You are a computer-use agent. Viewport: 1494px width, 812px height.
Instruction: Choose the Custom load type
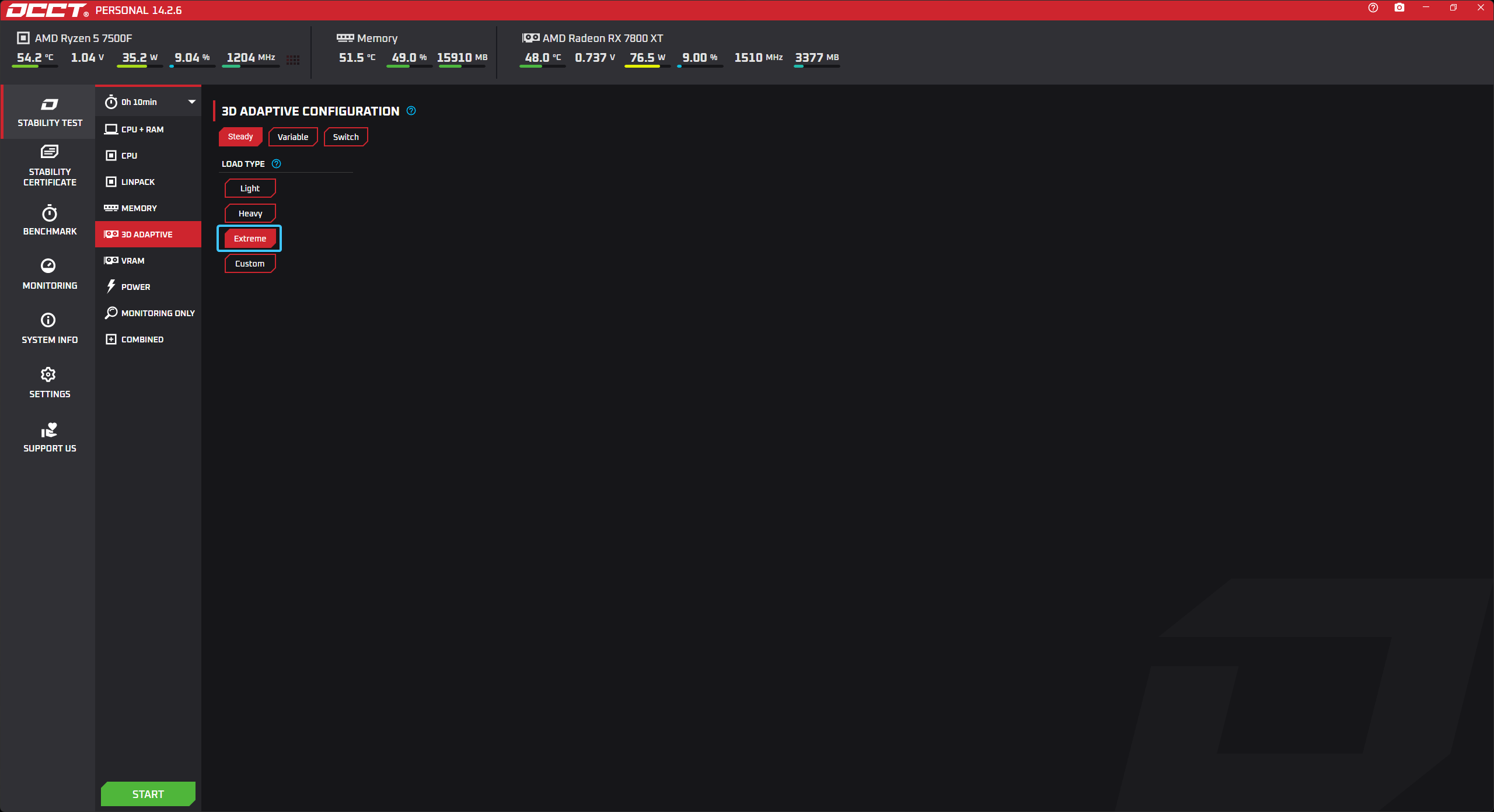coord(250,264)
